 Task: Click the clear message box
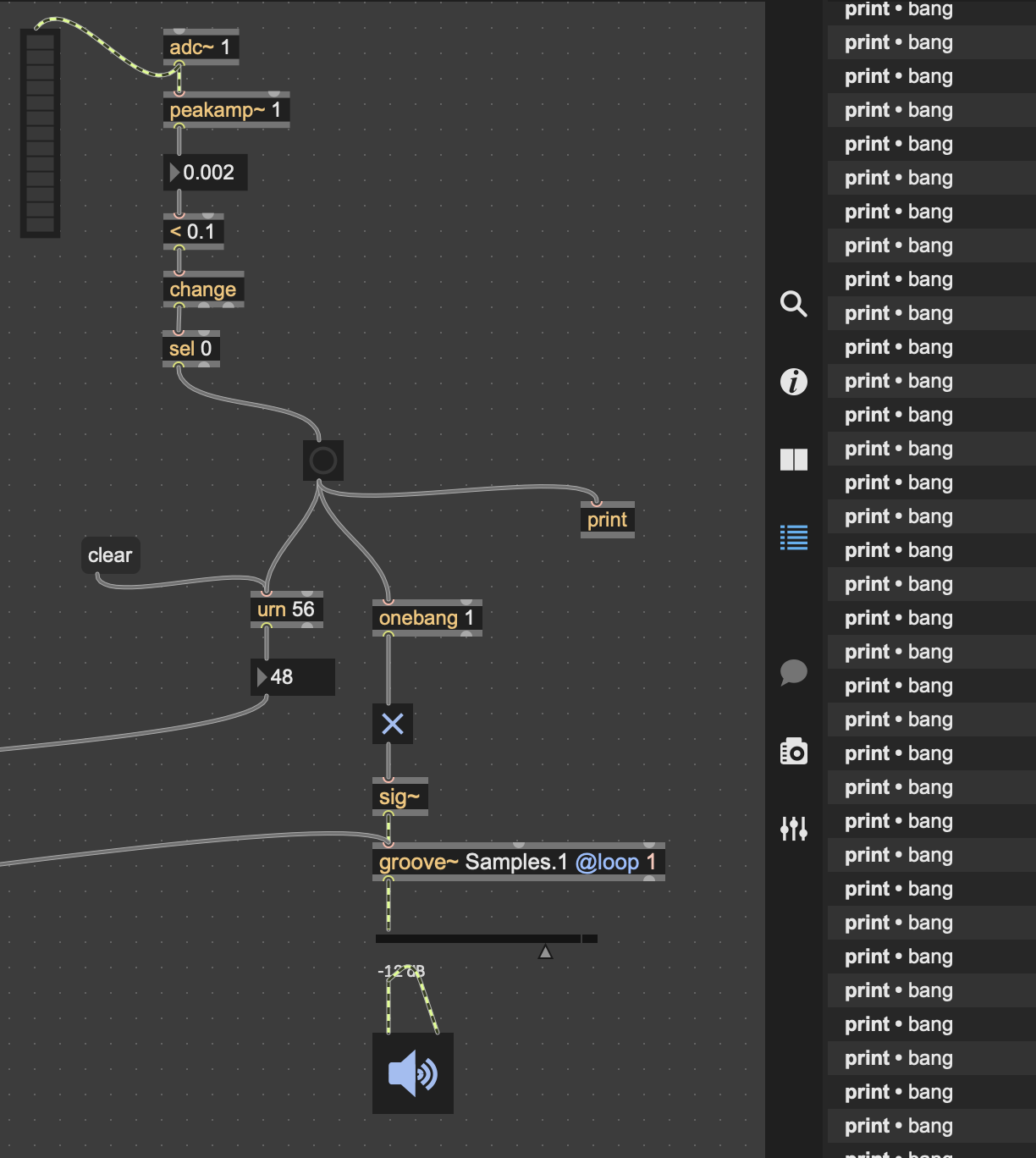click(x=110, y=555)
